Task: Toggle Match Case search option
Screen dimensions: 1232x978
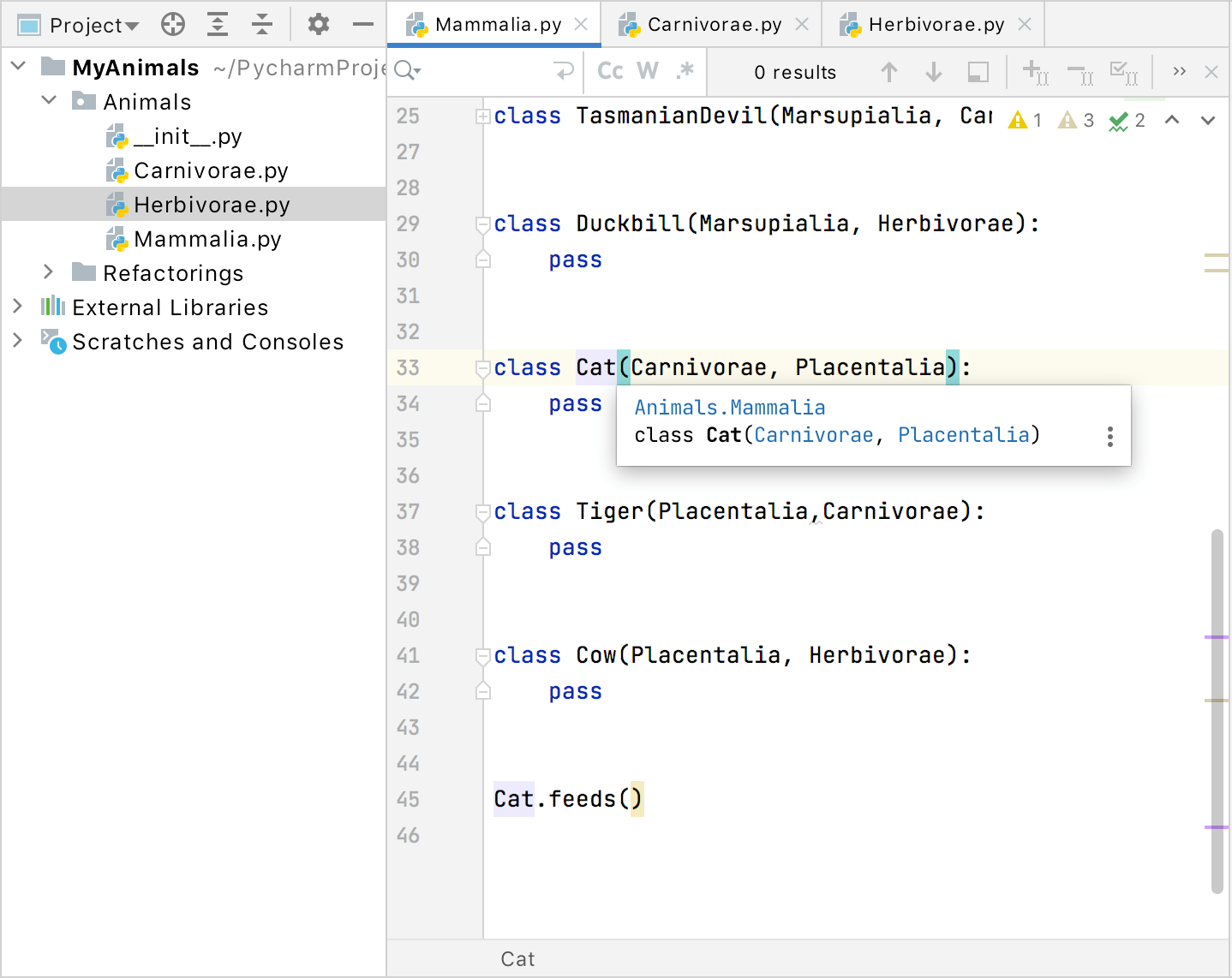Action: tap(610, 71)
